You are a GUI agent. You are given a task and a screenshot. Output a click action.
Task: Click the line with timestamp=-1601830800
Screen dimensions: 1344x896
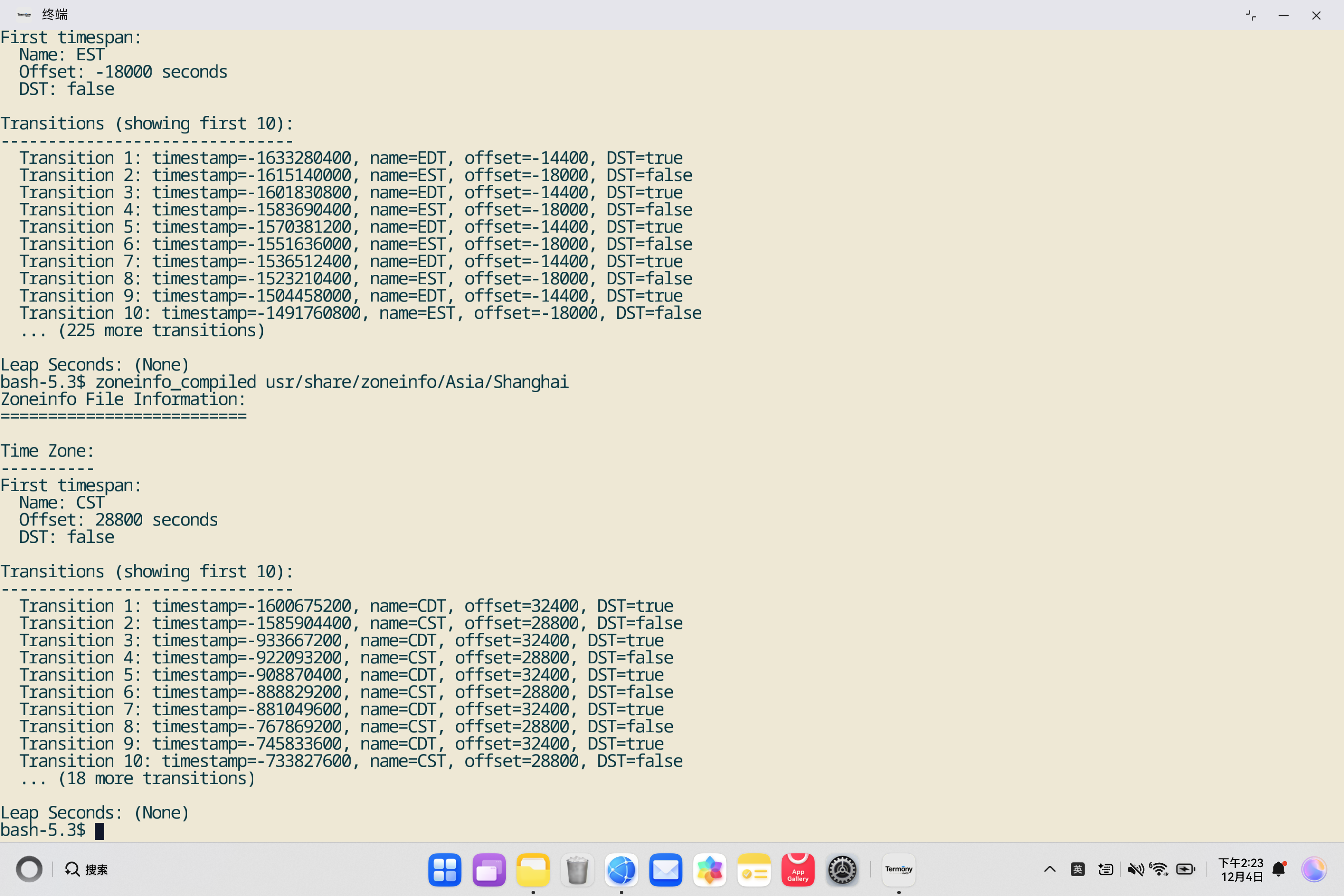coord(351,192)
